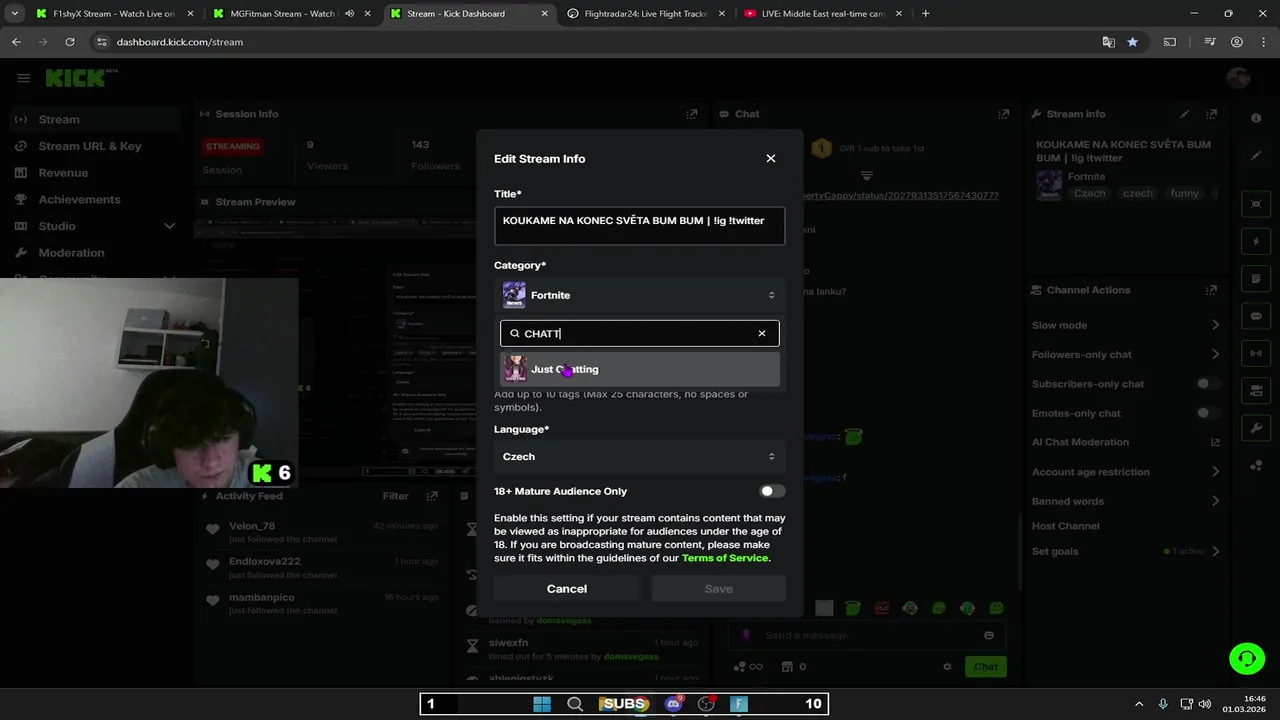Open AI Chat Moderation external link
This screenshot has width=1280, height=720.
pyautogui.click(x=1215, y=442)
